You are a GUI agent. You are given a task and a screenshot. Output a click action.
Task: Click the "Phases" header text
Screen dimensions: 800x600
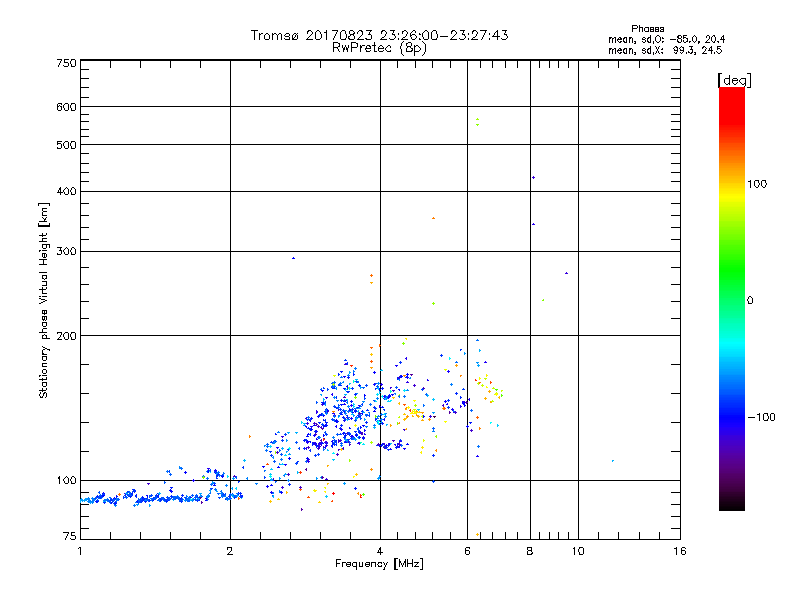click(647, 29)
